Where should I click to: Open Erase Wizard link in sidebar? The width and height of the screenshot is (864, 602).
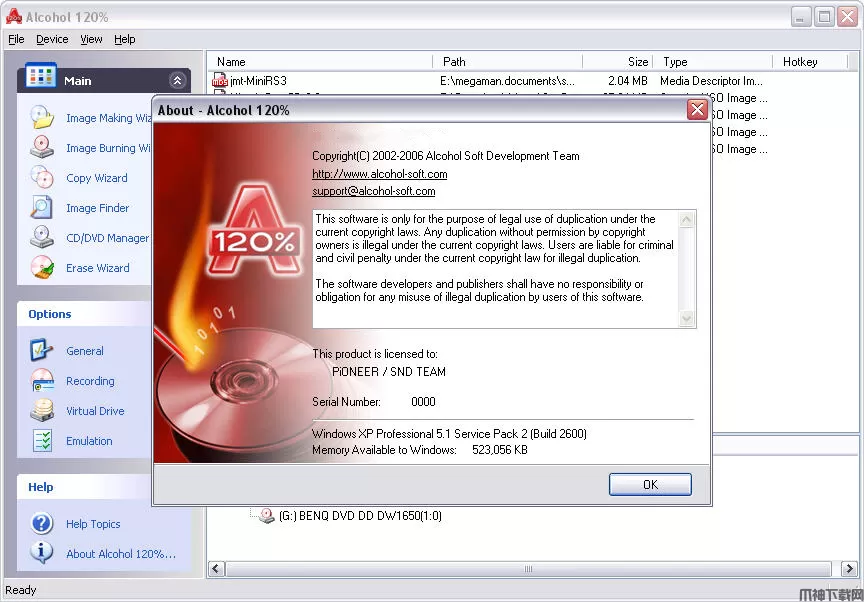(x=98, y=268)
